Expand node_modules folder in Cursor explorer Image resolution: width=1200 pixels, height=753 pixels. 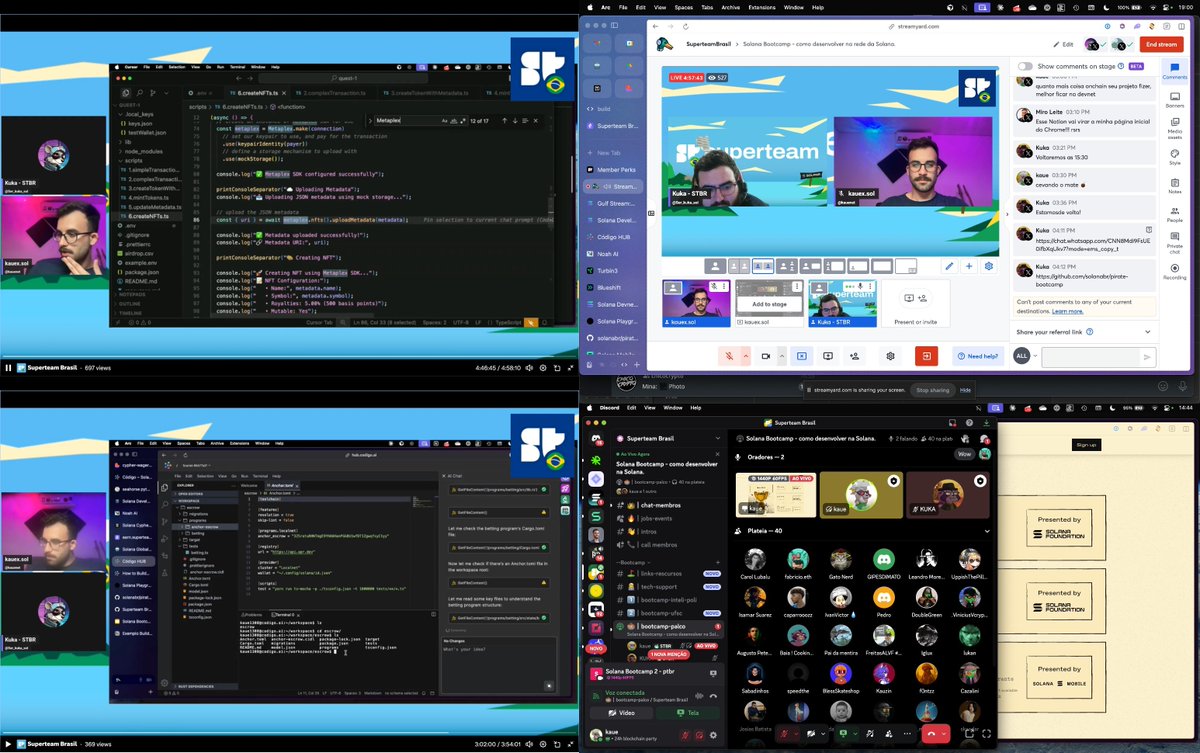coord(143,151)
